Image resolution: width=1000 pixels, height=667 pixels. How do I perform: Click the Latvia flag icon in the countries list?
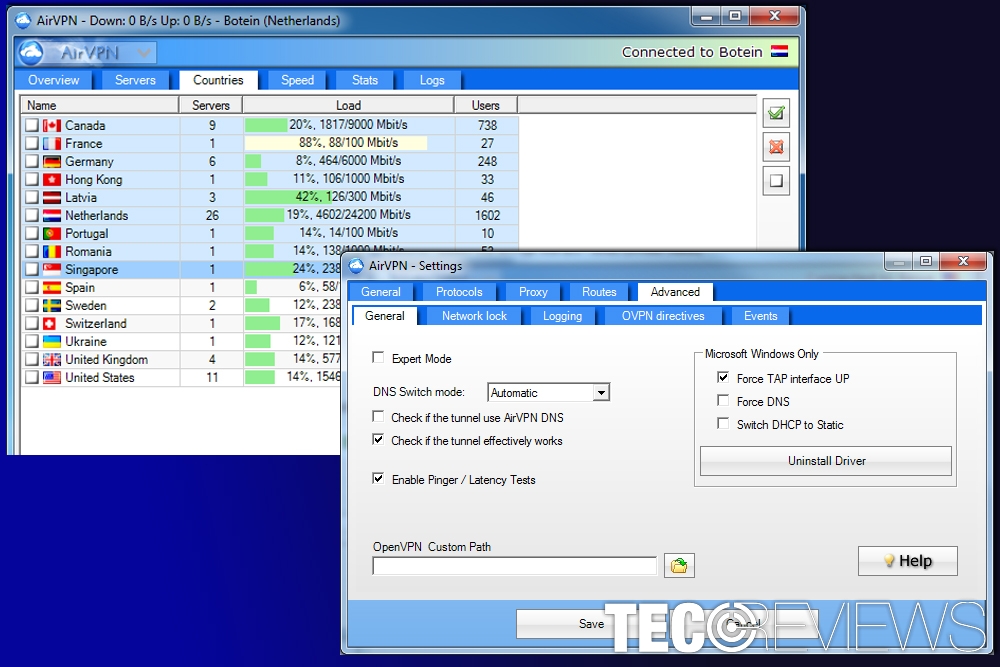click(52, 198)
